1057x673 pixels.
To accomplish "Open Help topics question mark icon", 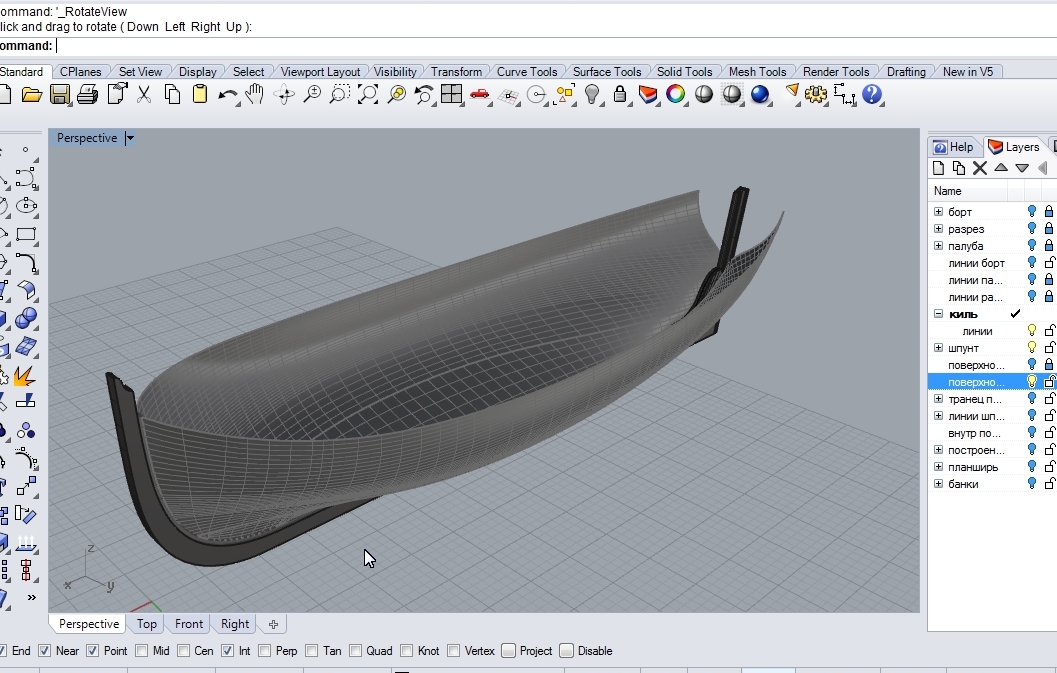I will [x=872, y=95].
